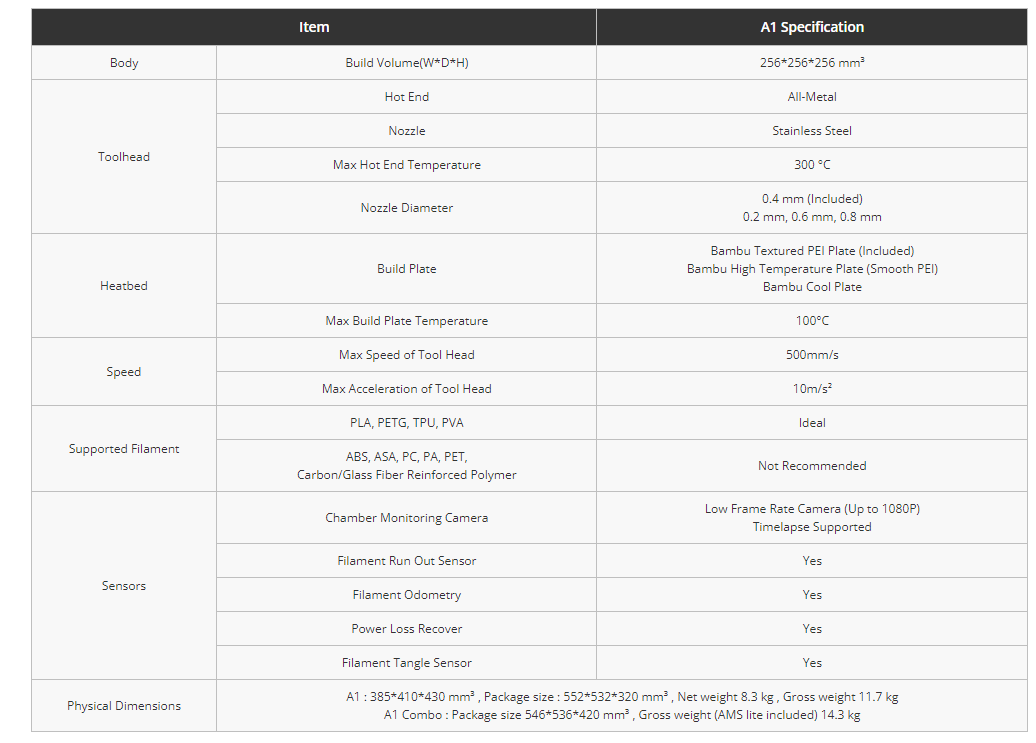The width and height of the screenshot is (1036, 743).
Task: Select the Supported Filament category cell
Action: coord(124,448)
